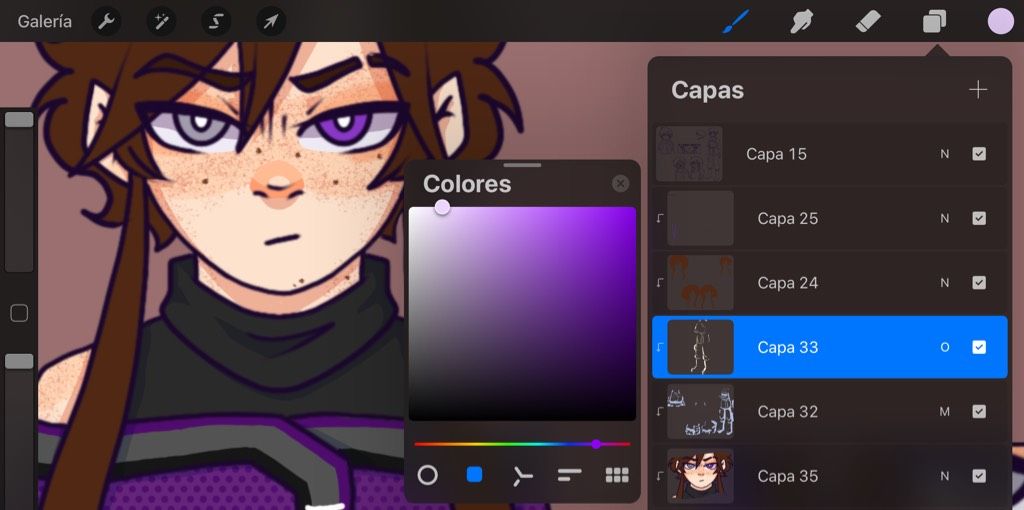1024x510 pixels.
Task: Return to Galería
Action: tap(44, 22)
